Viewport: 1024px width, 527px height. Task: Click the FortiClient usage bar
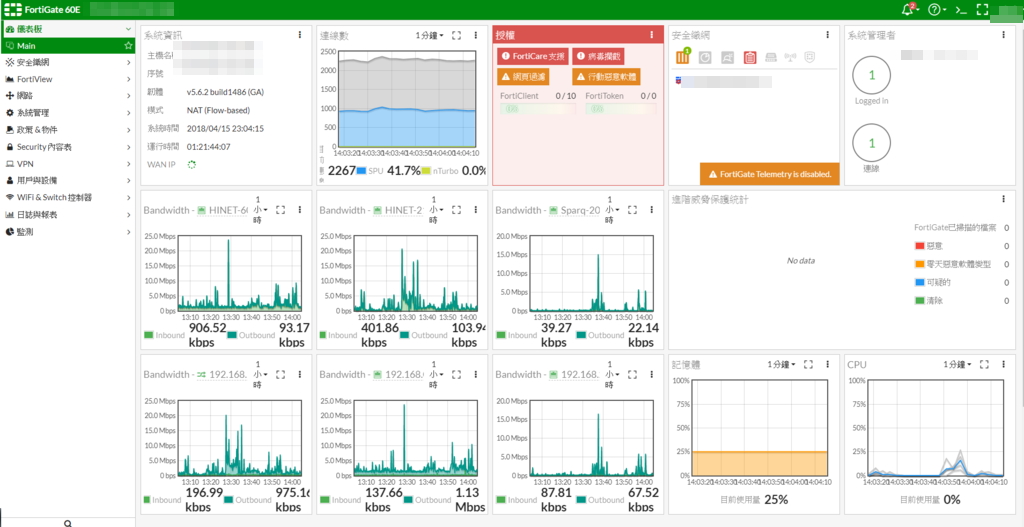point(537,109)
